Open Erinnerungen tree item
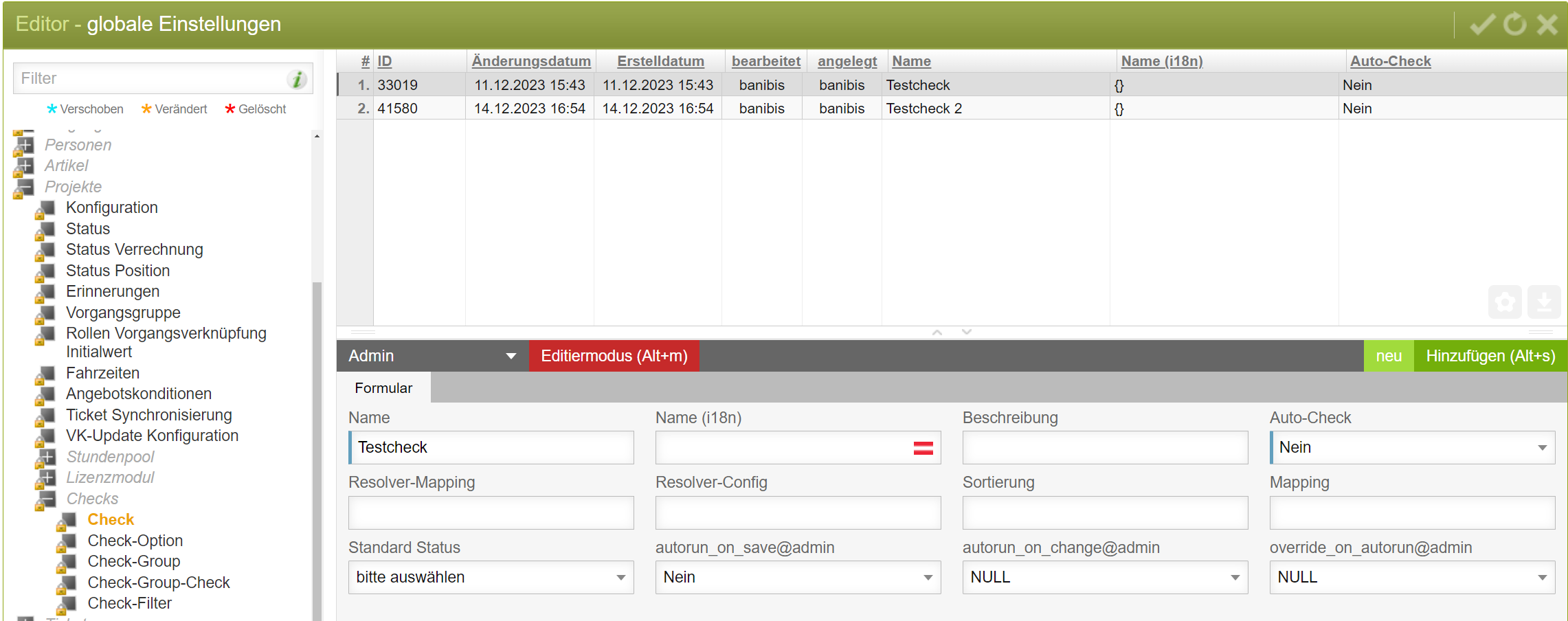Image resolution: width=1568 pixels, height=621 pixels. pos(113,291)
